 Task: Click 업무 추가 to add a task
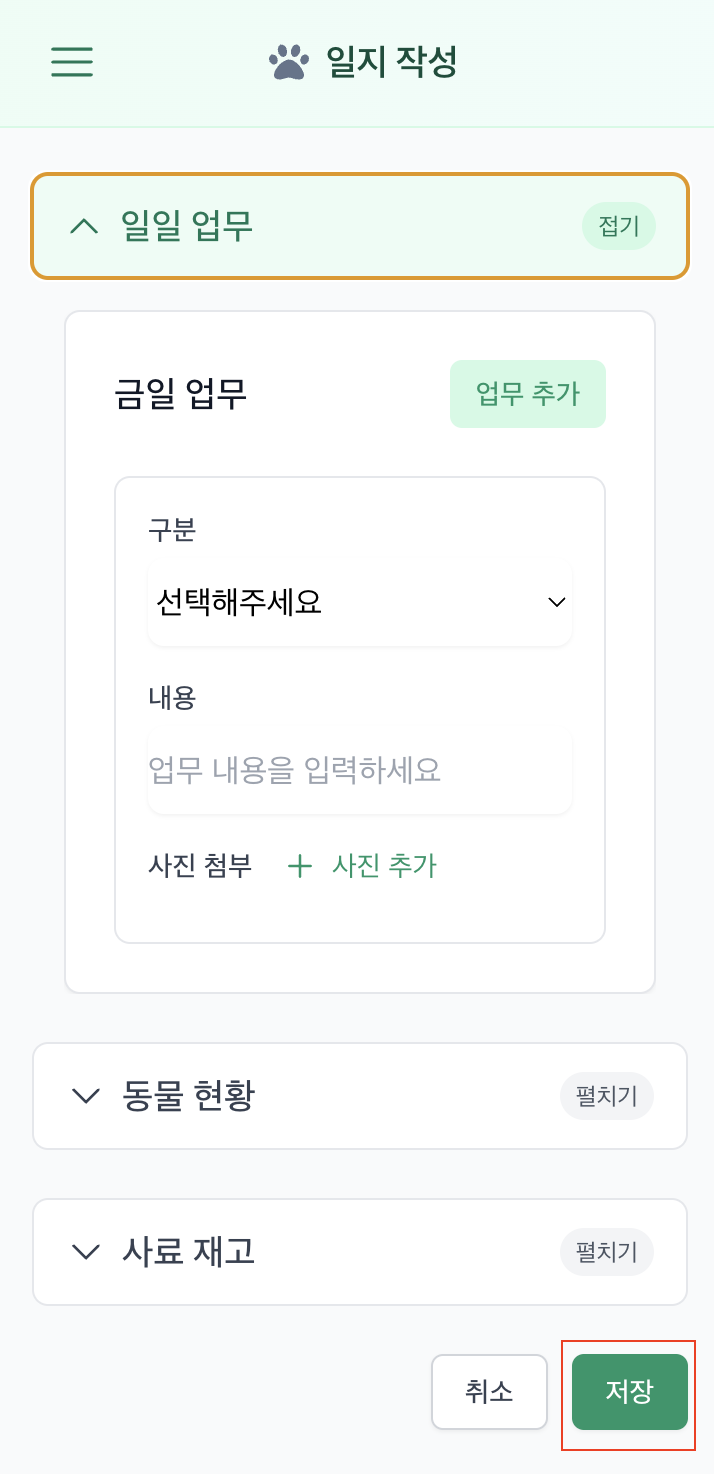point(527,394)
